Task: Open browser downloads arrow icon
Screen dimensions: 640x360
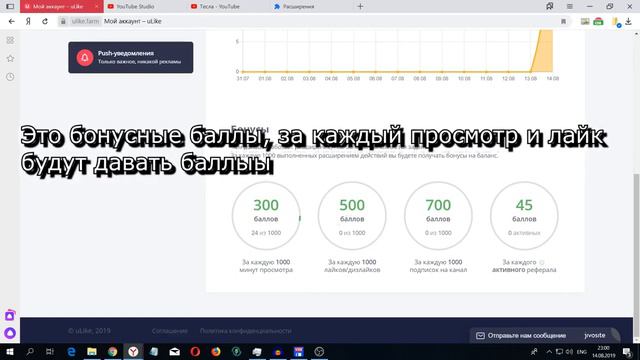Action: (629, 21)
